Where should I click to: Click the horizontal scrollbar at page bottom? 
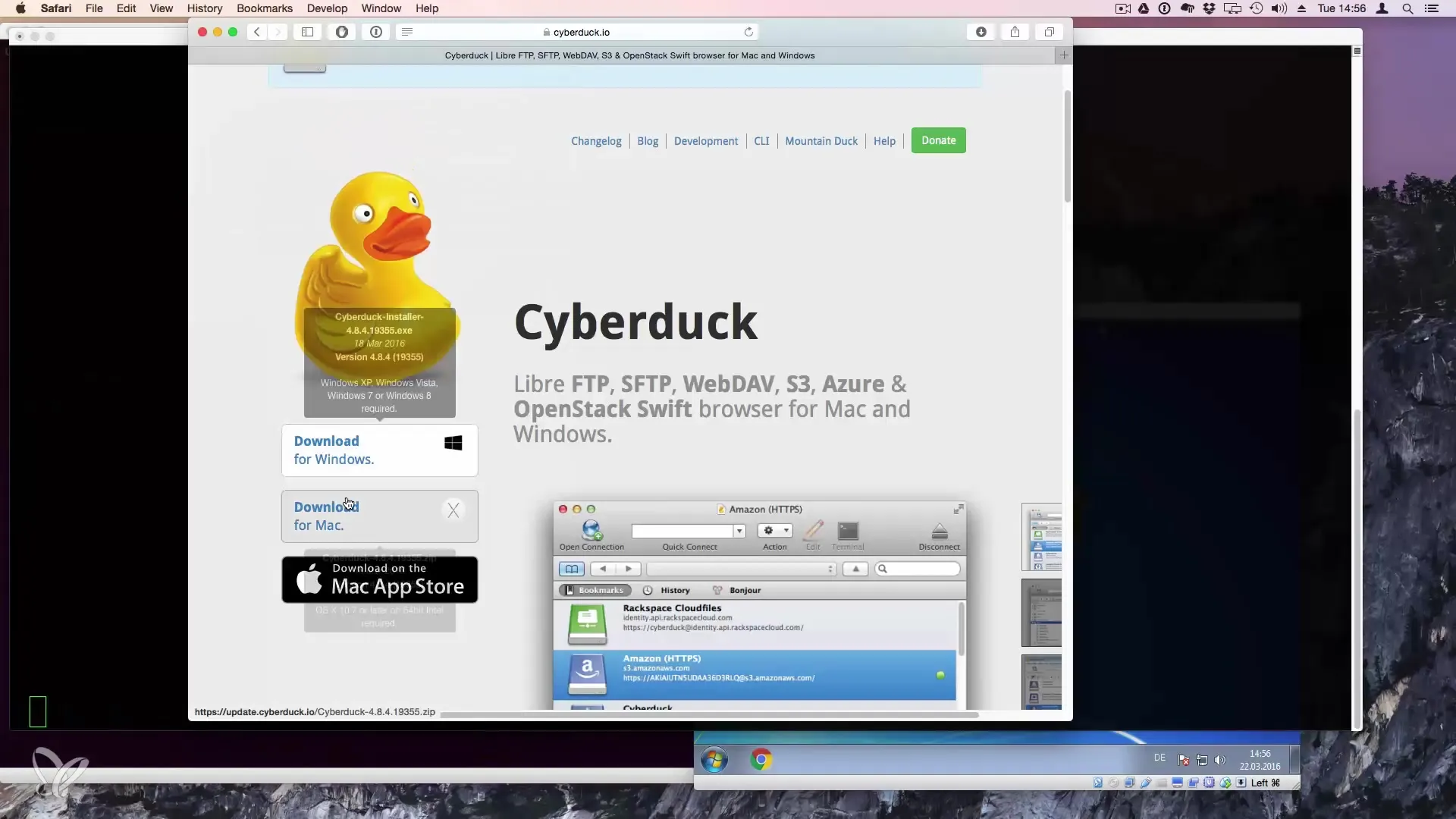point(709,714)
